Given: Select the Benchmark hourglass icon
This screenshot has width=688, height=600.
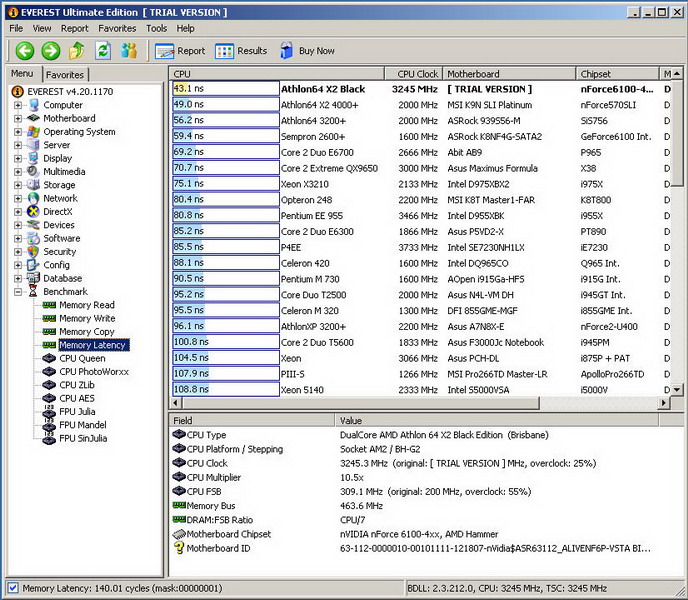Looking at the screenshot, I should pos(33,291).
